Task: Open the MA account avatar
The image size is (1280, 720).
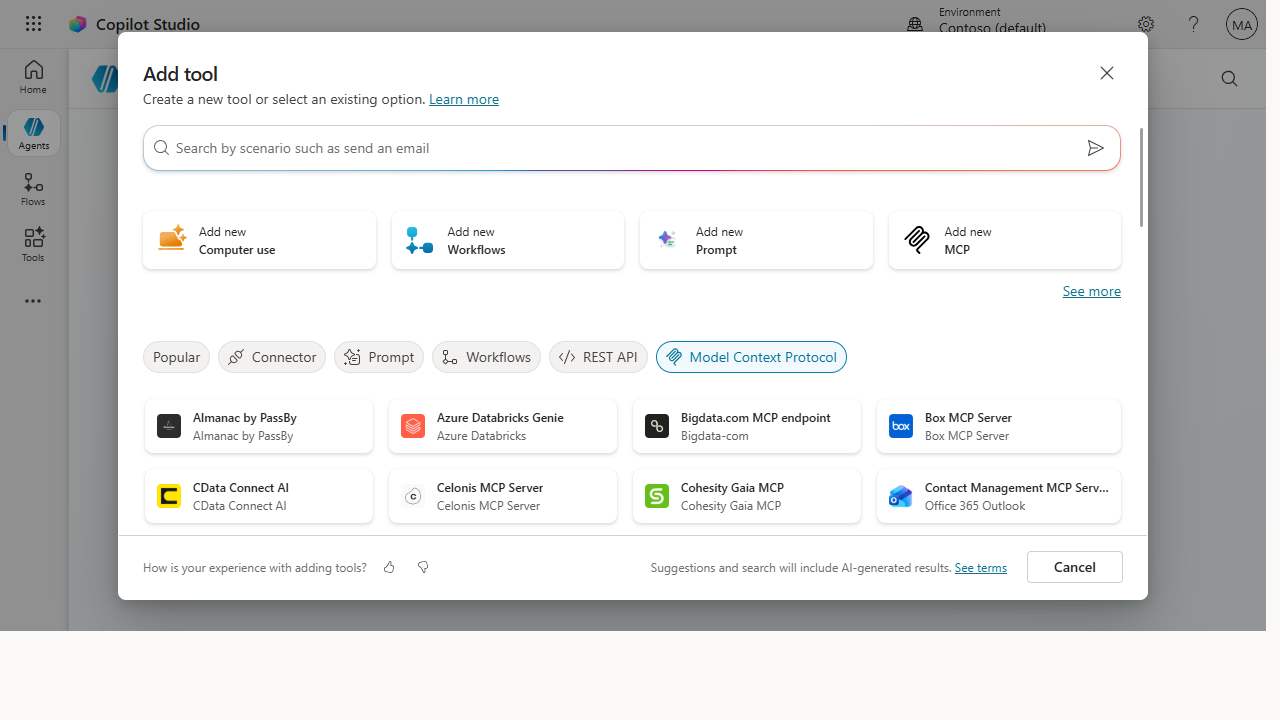Action: (x=1241, y=24)
